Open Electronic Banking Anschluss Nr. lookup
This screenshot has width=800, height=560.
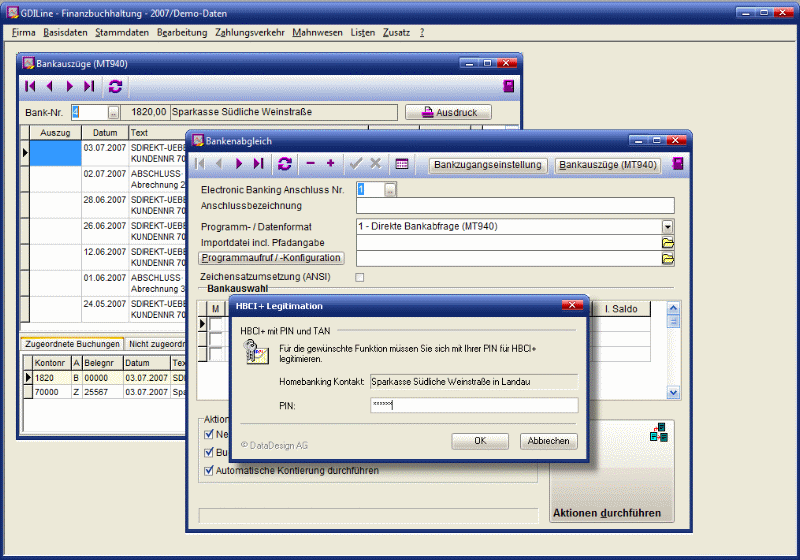click(x=390, y=189)
